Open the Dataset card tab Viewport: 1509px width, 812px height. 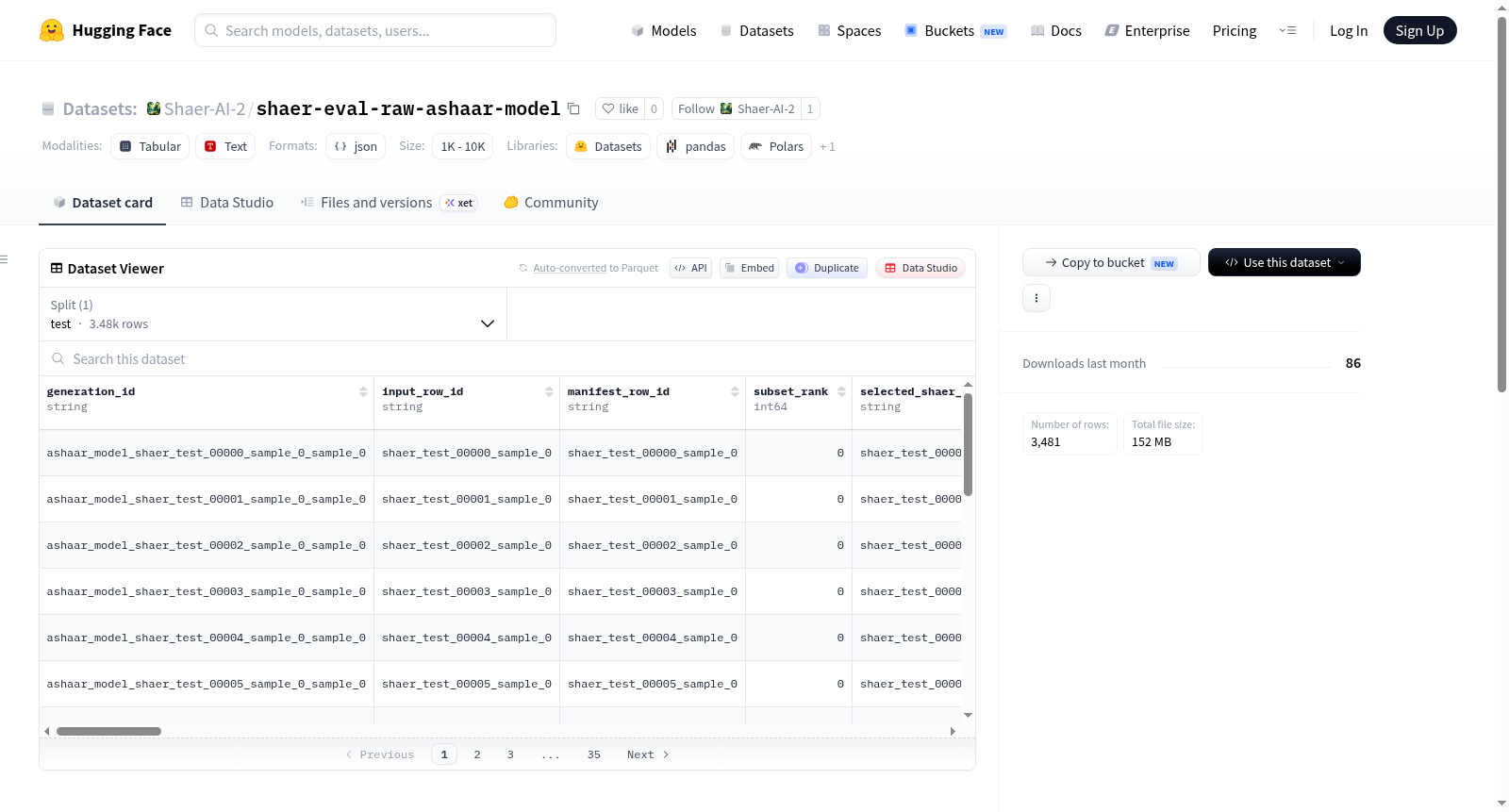coord(102,202)
